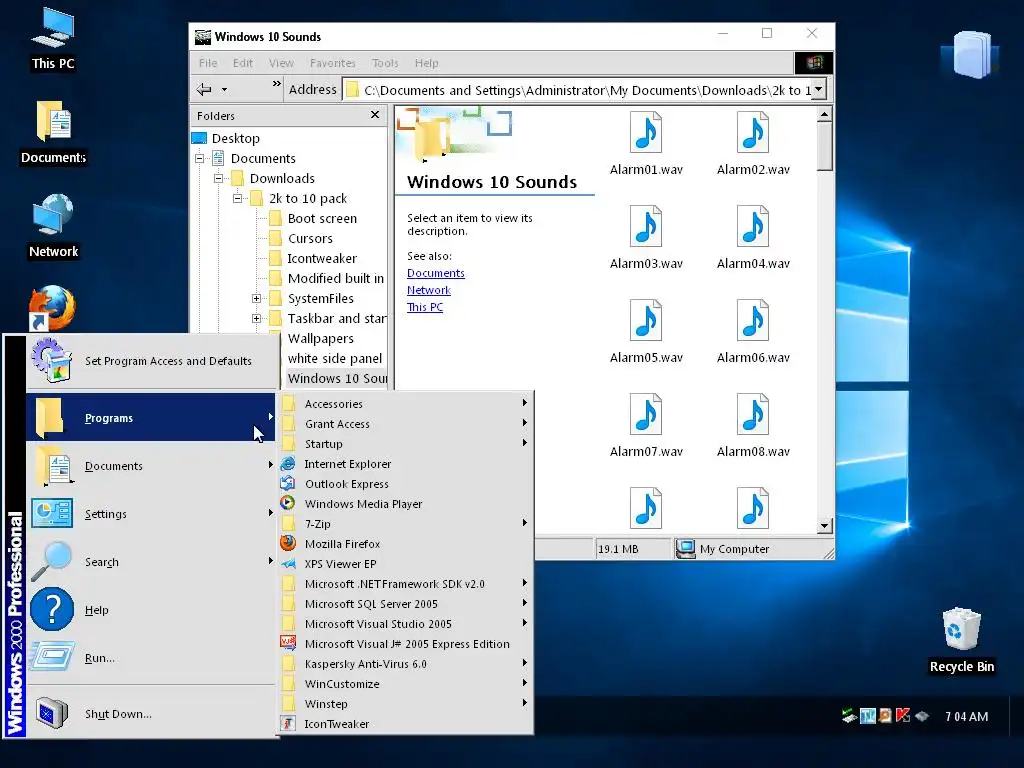
Task: Click the Back arrow in Explorer toolbar
Action: (x=204, y=89)
